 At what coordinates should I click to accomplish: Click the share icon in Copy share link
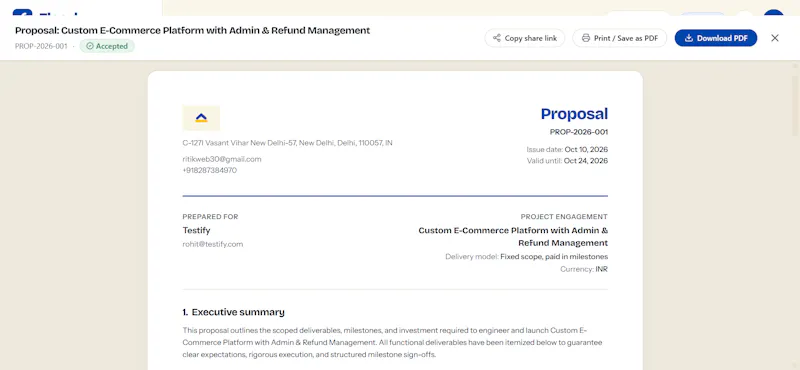click(496, 38)
